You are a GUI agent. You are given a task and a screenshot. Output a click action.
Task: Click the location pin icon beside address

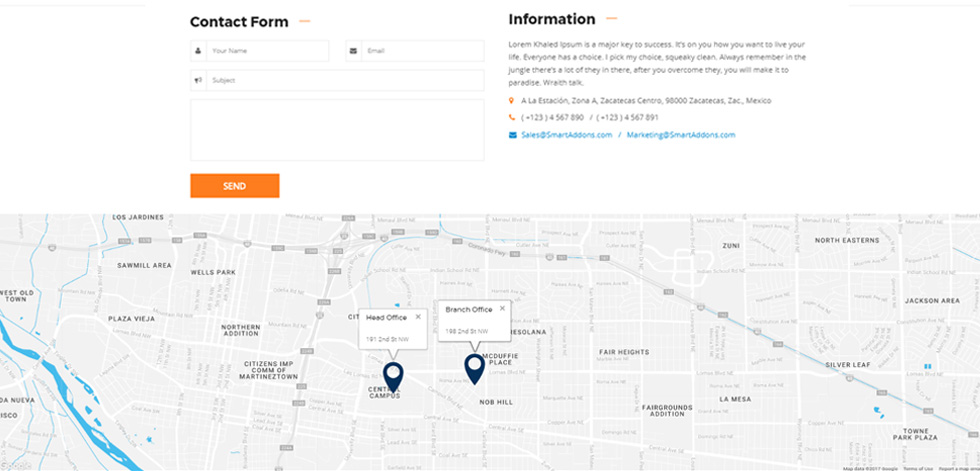511,100
